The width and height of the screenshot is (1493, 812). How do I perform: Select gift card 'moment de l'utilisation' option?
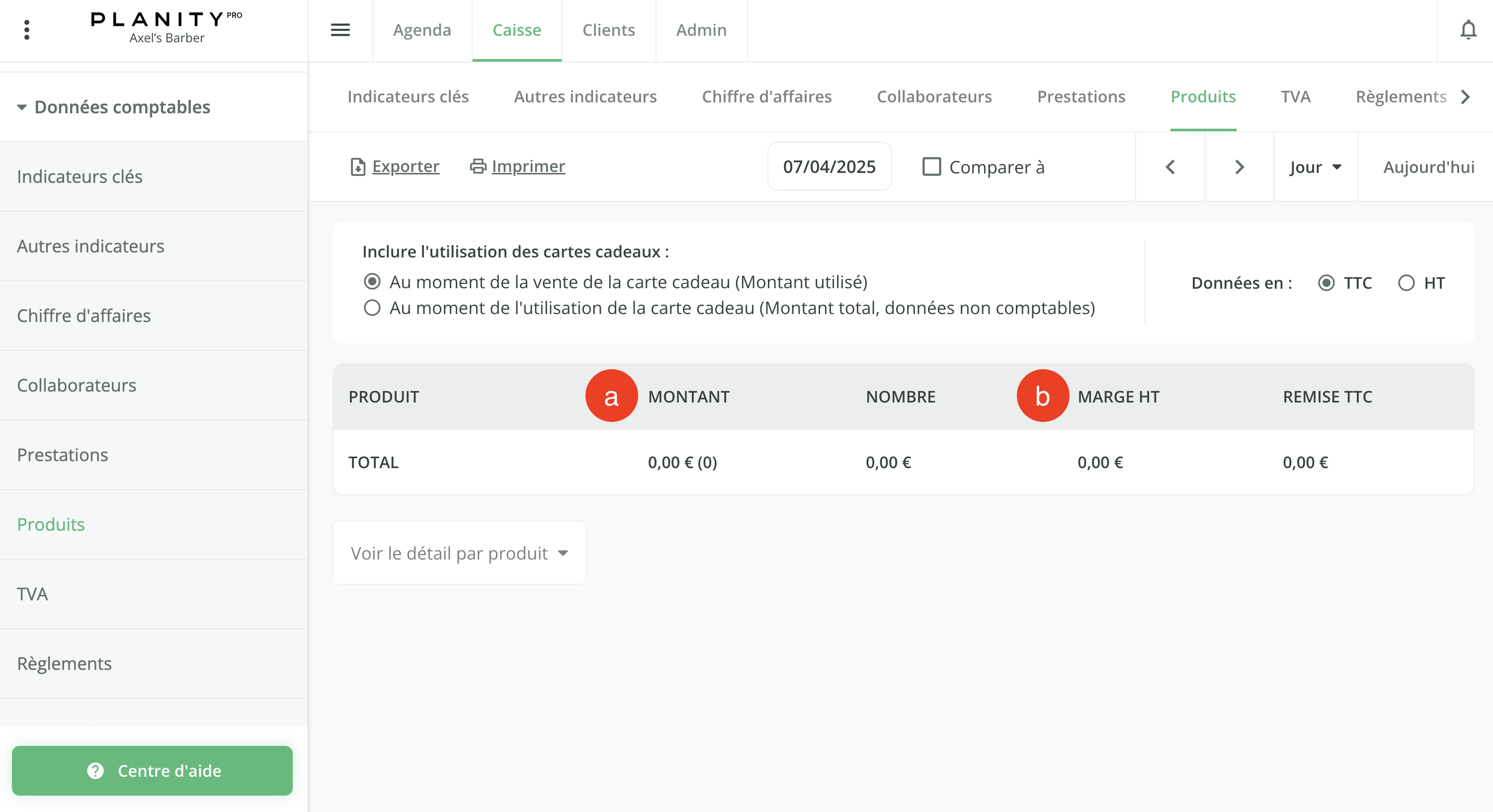click(x=372, y=308)
